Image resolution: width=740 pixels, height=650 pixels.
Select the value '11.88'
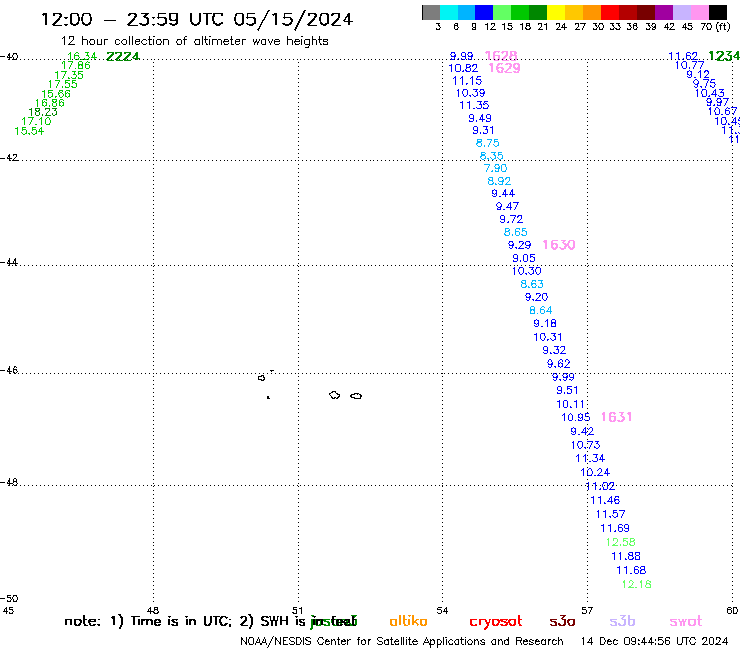point(626,557)
